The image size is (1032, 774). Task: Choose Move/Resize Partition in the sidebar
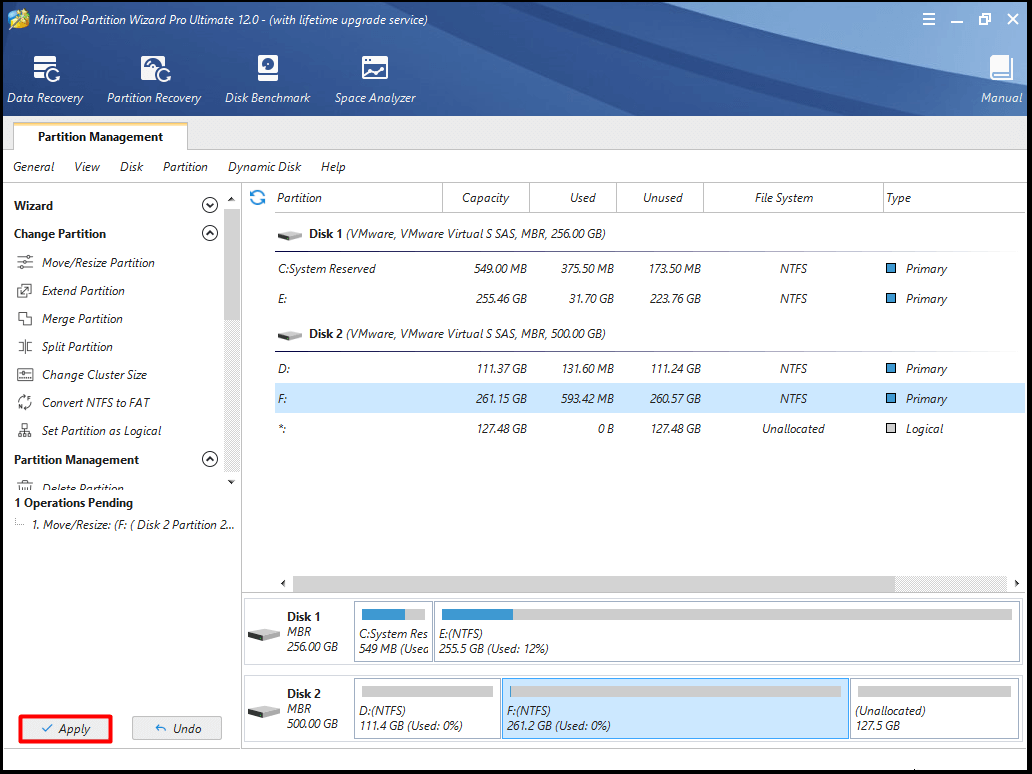98,263
